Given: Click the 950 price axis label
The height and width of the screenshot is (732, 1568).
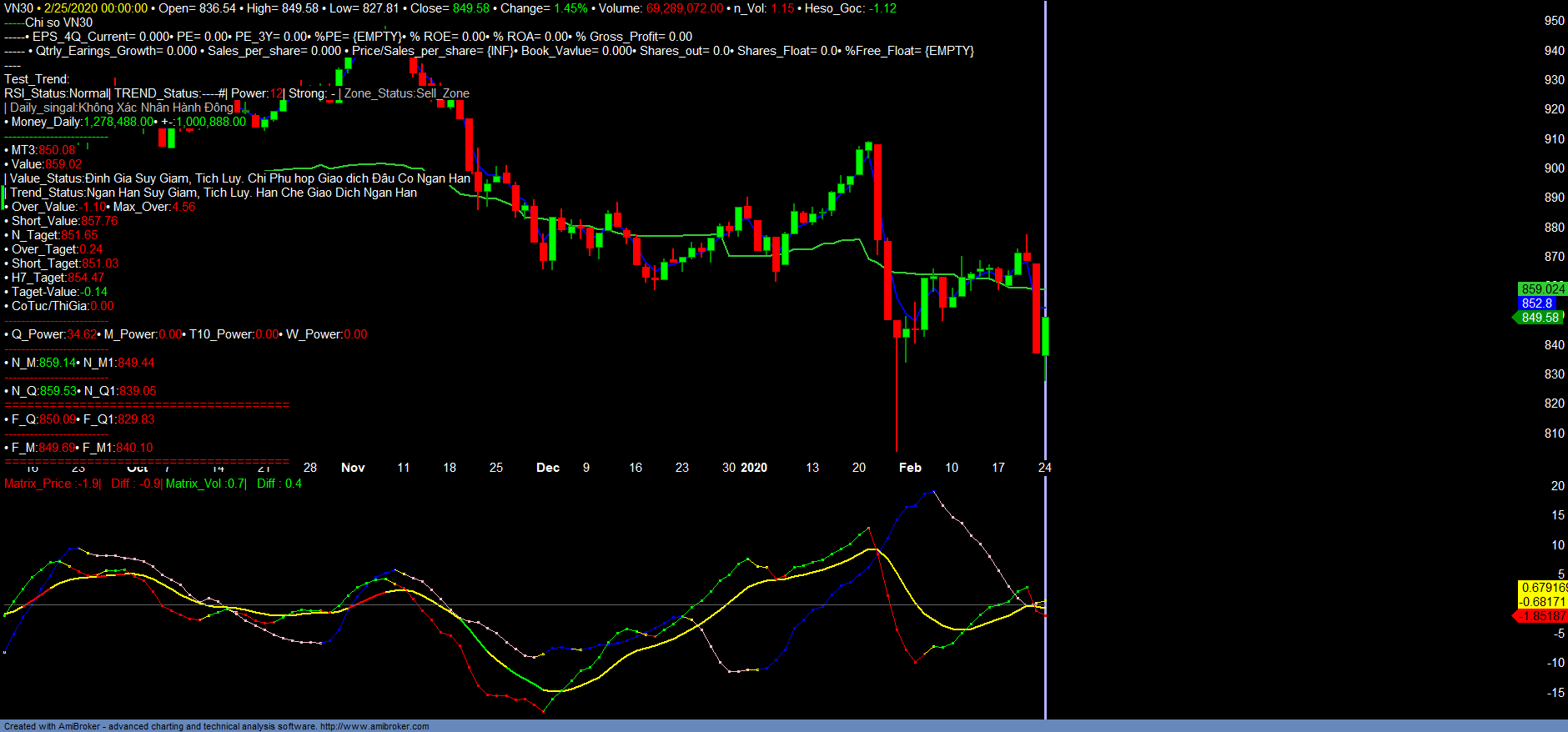Looking at the screenshot, I should coord(1554,21).
